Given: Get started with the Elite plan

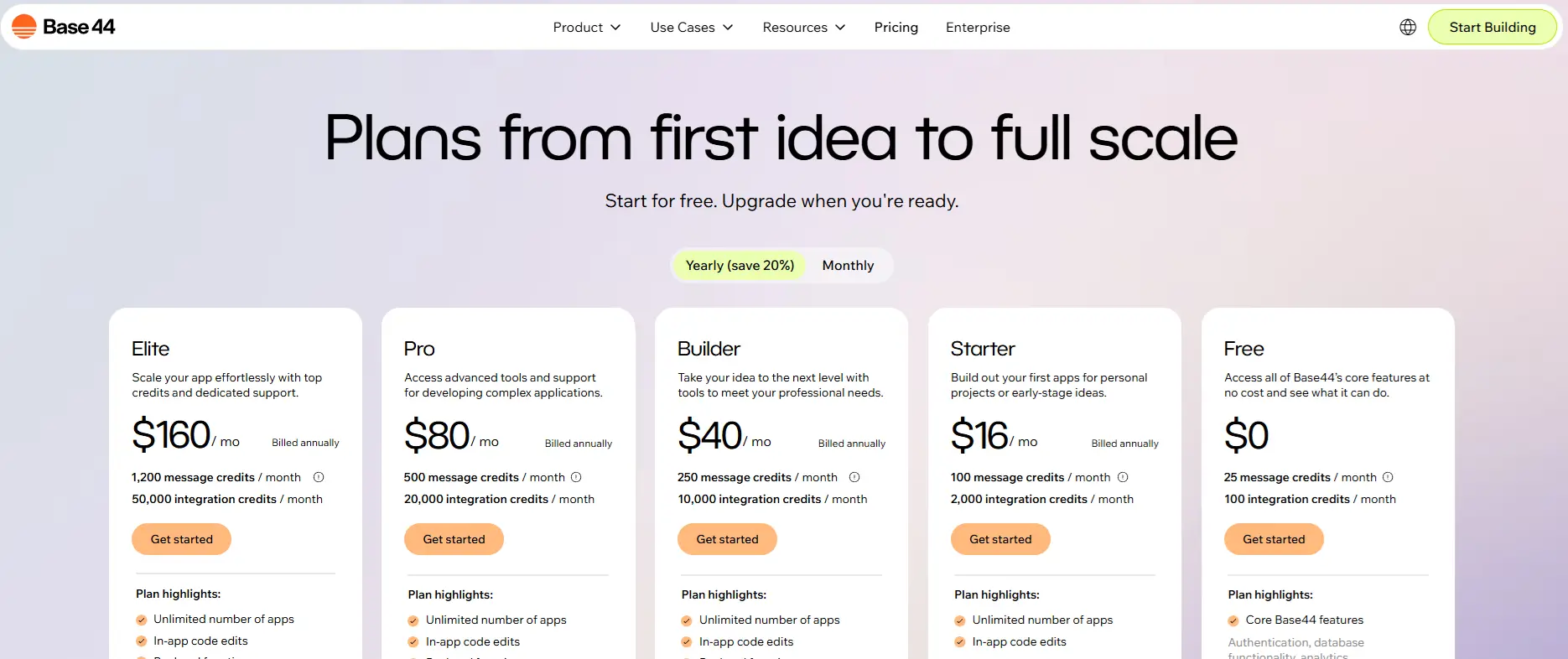Looking at the screenshot, I should 181,539.
